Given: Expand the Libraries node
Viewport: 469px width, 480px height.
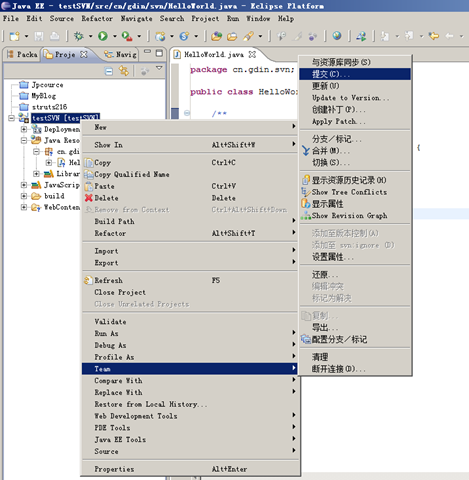Looking at the screenshot, I should [36, 174].
